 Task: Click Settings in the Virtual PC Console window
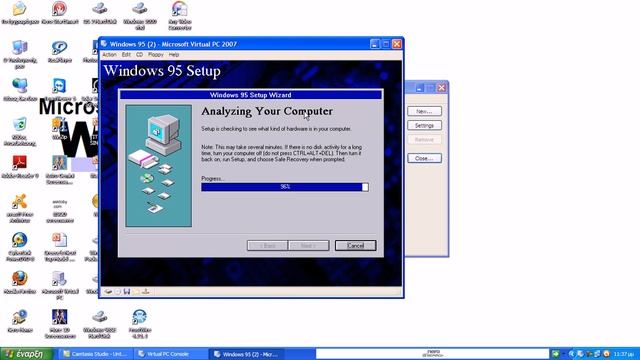tap(424, 125)
